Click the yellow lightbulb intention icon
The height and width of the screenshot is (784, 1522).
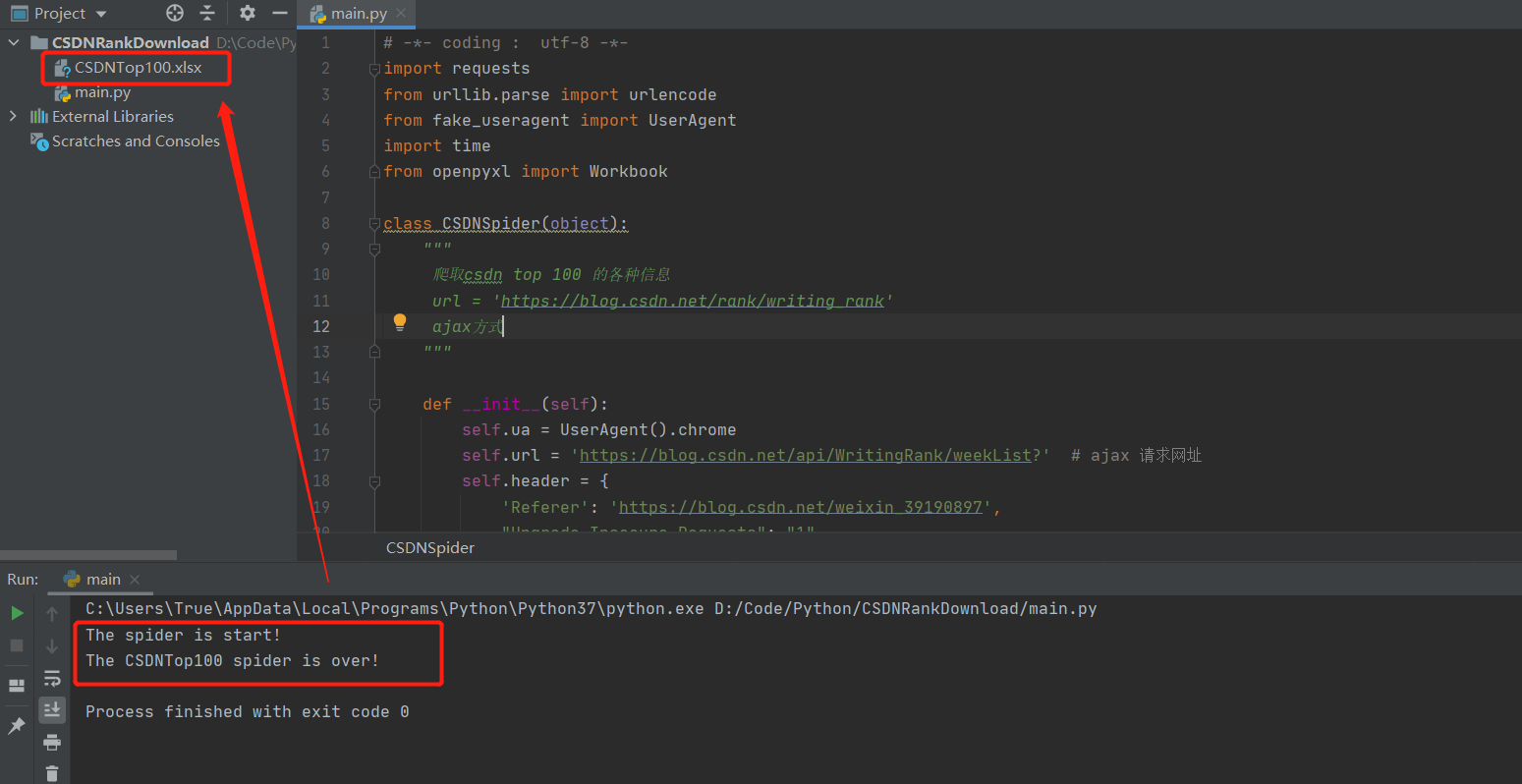tap(400, 322)
